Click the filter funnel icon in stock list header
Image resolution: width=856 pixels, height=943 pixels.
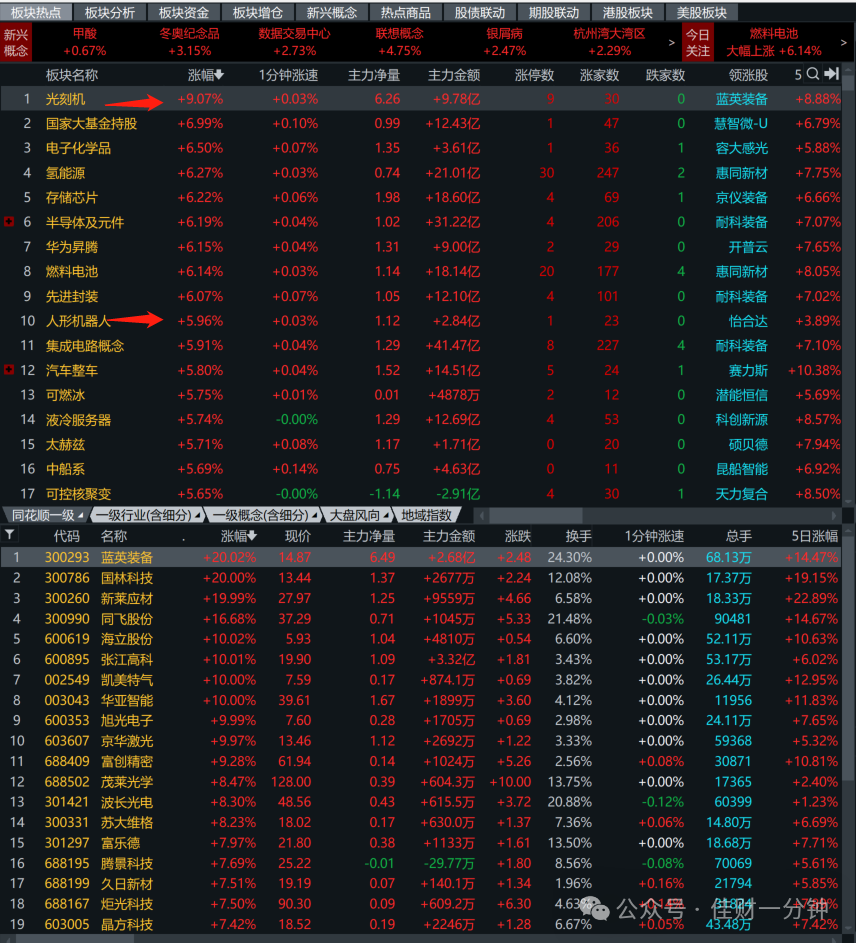10,534
